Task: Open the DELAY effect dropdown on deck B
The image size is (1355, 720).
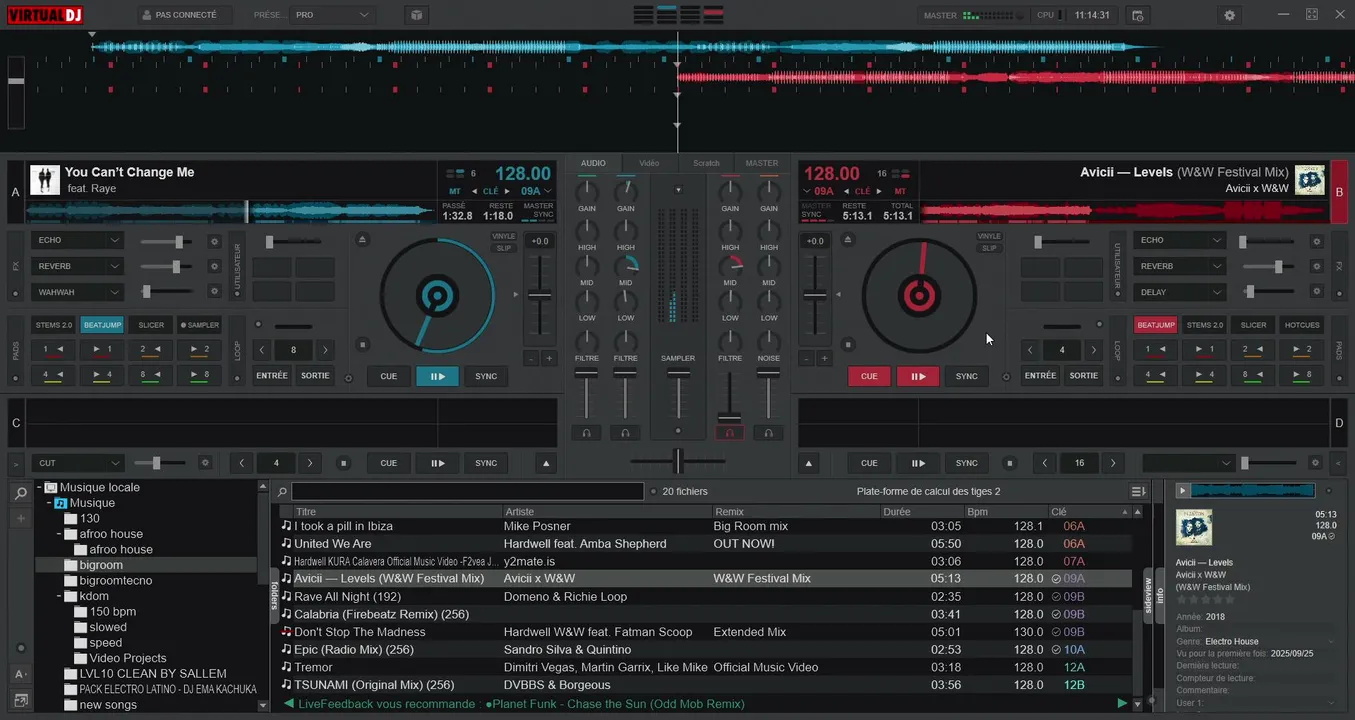Action: [1180, 292]
